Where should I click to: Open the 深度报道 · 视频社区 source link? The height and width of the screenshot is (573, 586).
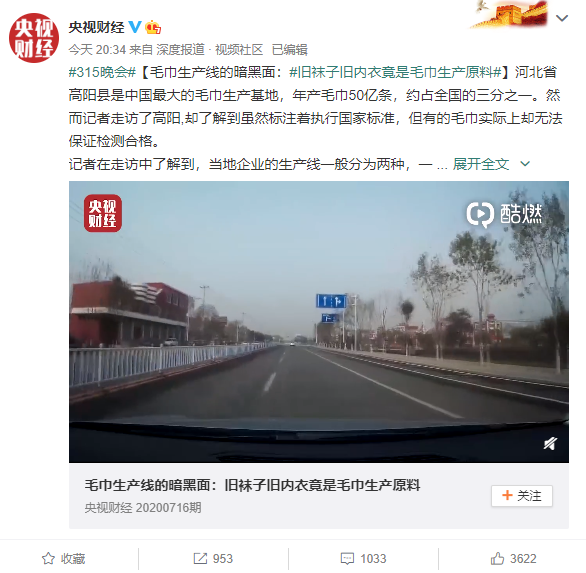(x=210, y=50)
